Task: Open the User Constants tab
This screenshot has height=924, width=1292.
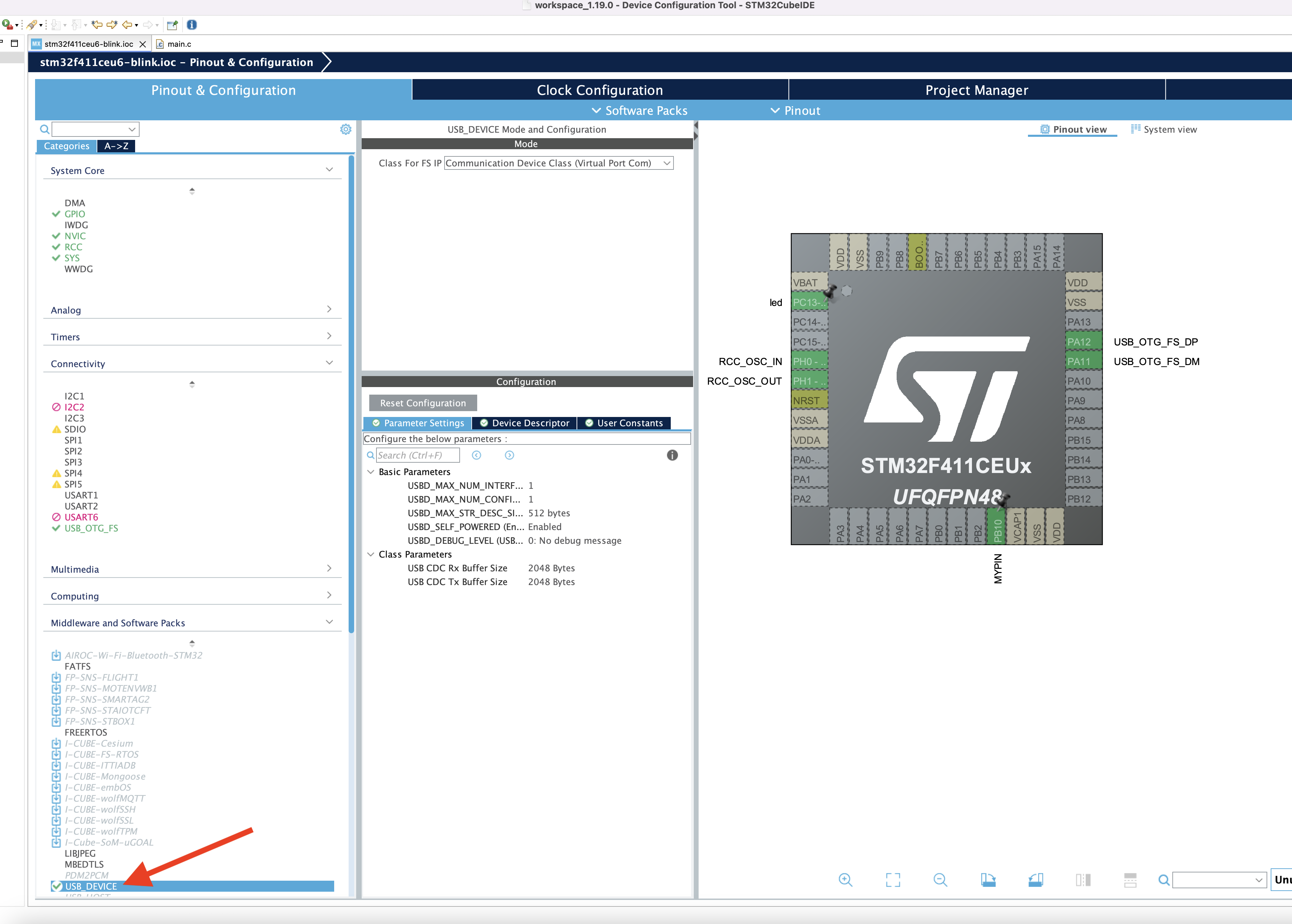Action: tap(624, 423)
